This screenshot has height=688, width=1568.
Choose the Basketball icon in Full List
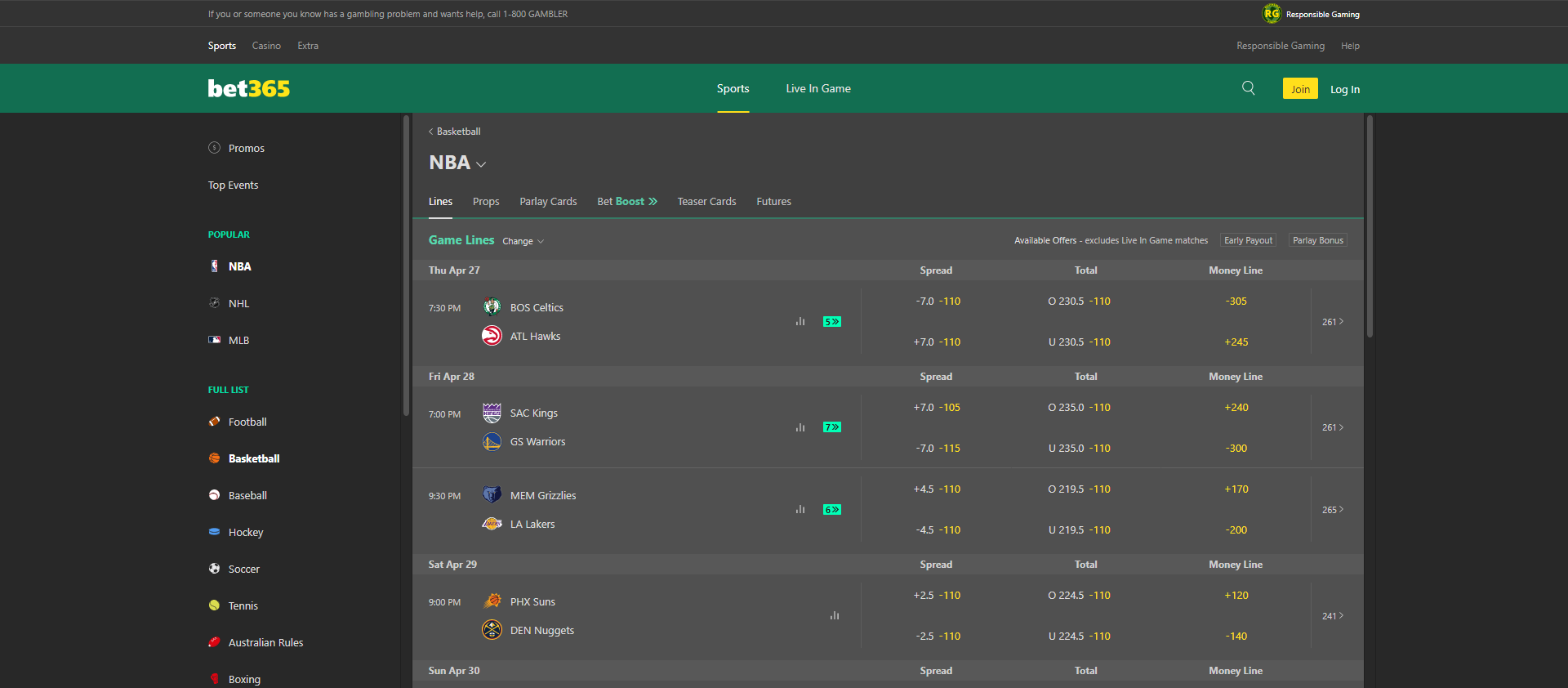(x=214, y=458)
